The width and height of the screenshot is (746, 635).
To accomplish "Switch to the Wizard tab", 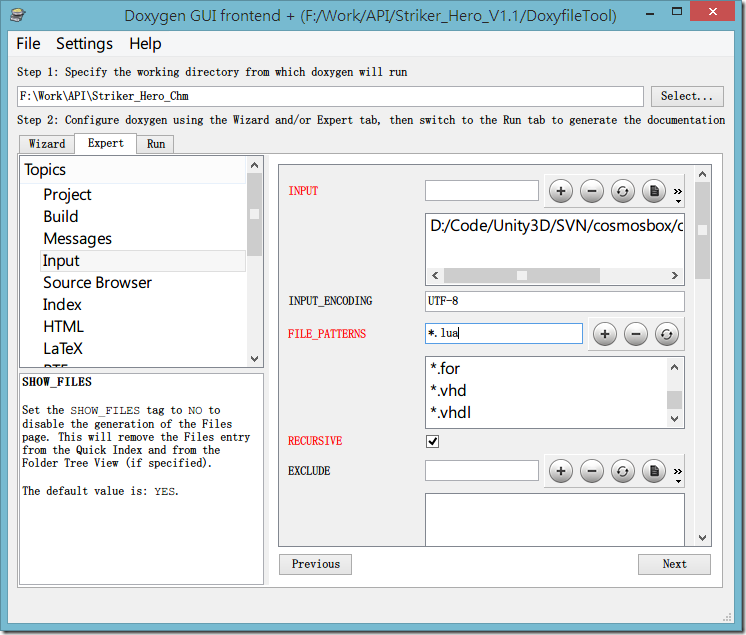I will [x=47, y=144].
